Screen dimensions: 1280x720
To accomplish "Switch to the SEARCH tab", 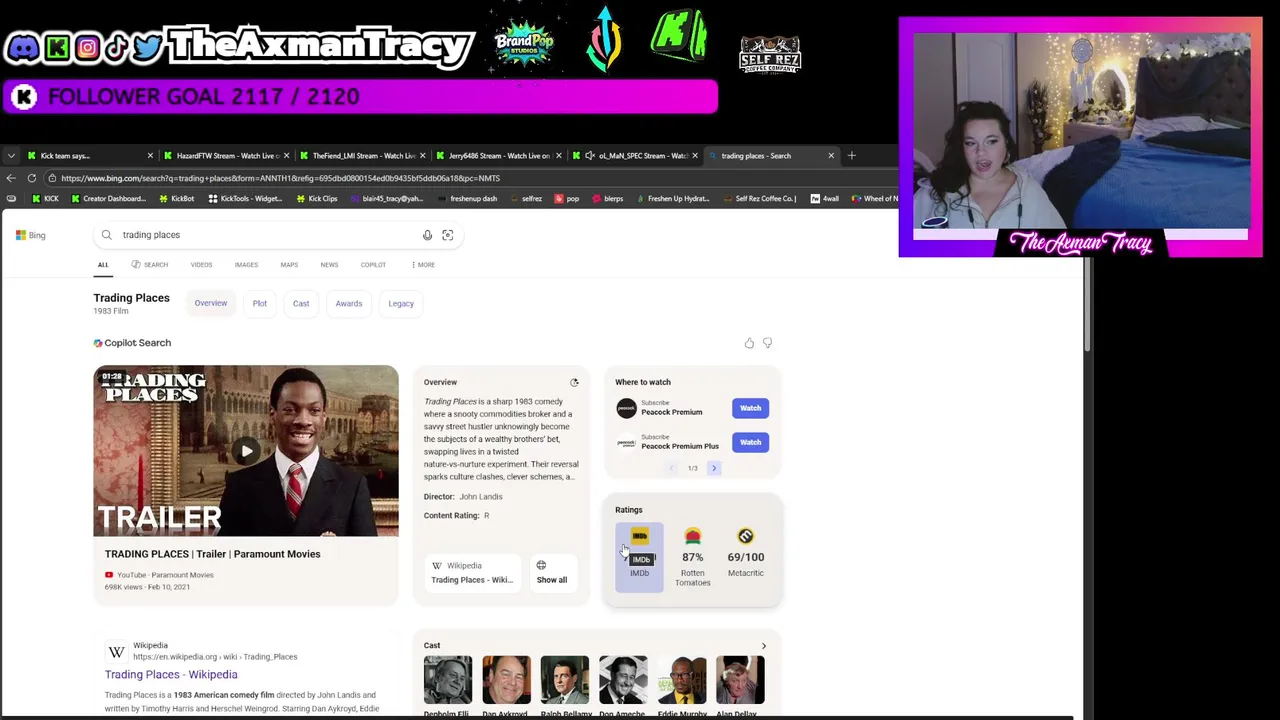I will coord(150,265).
